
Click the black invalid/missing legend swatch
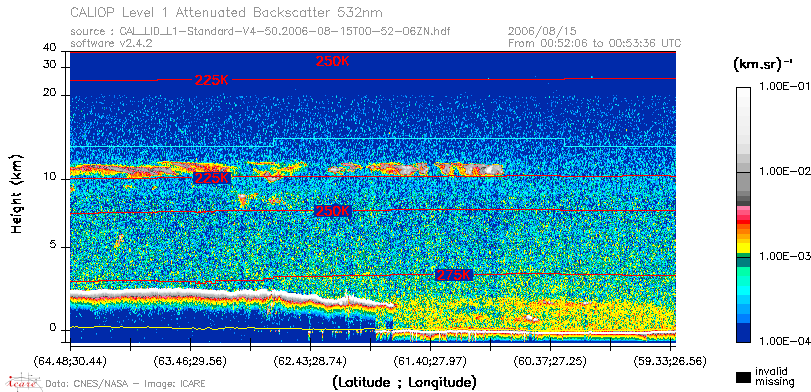pos(743,378)
